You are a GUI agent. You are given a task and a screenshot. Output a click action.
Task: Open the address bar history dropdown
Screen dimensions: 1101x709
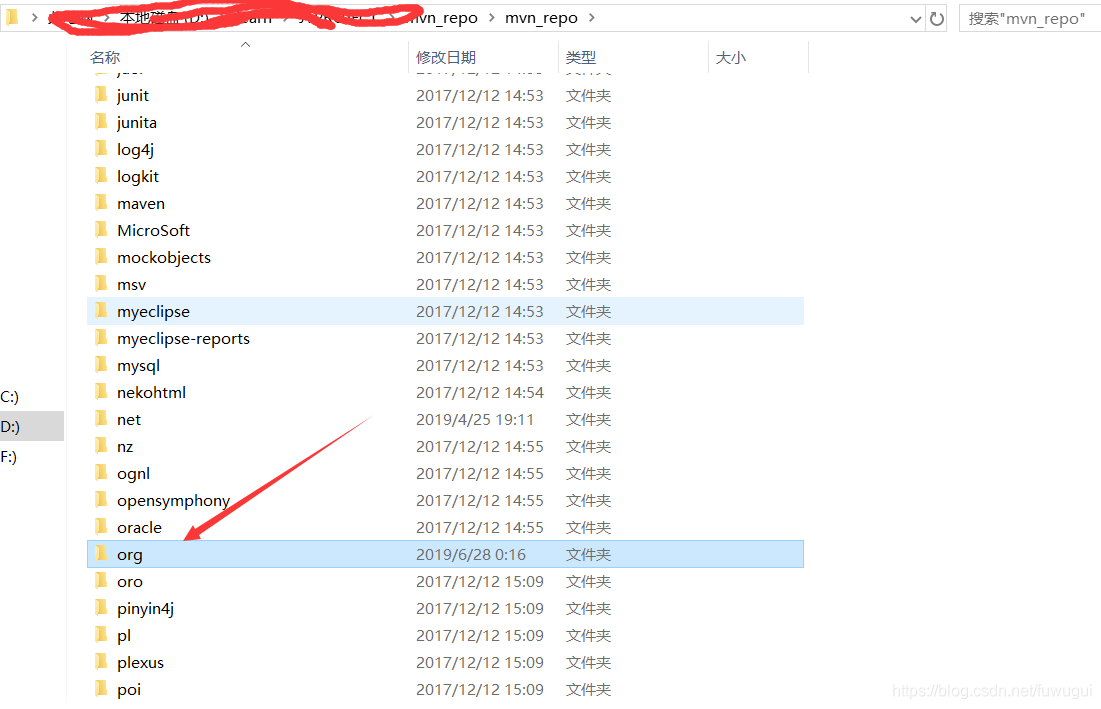point(915,20)
